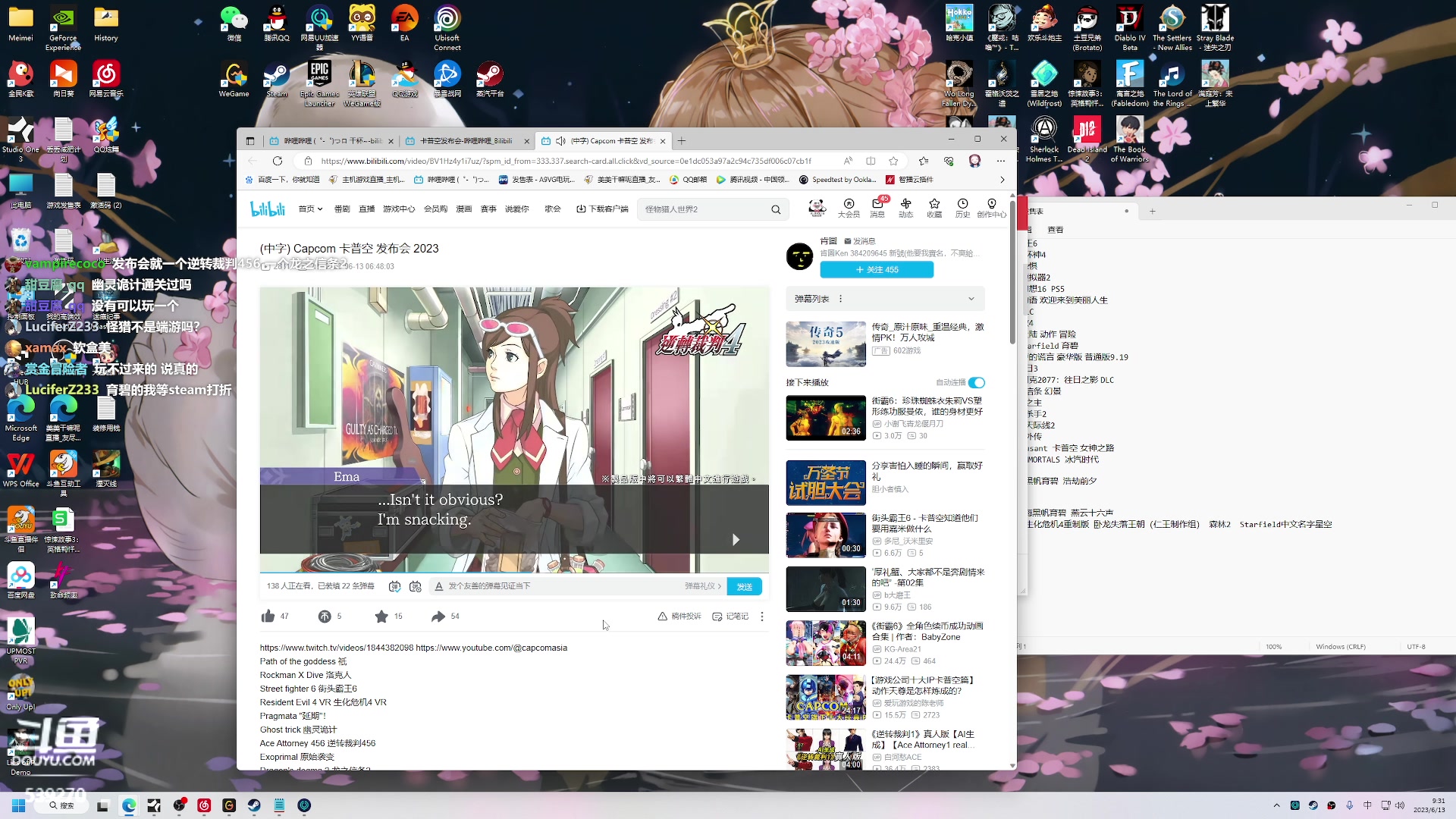Screen dimensions: 1456x819
Task: Close the Capcom 卡普空 发布会 tab
Action: point(663,141)
